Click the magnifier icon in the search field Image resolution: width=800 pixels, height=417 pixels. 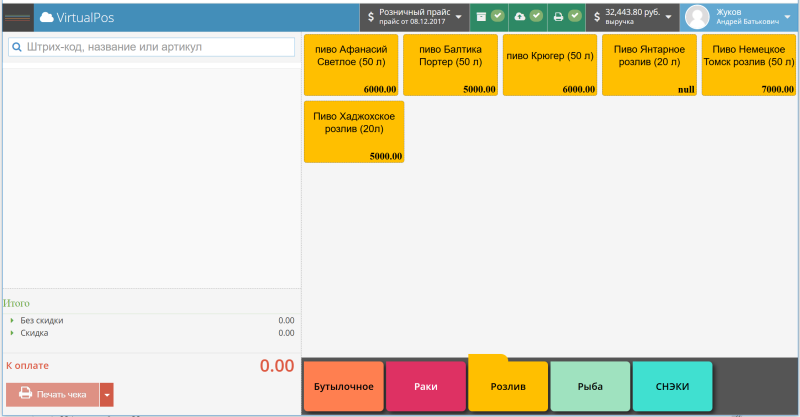(x=17, y=47)
